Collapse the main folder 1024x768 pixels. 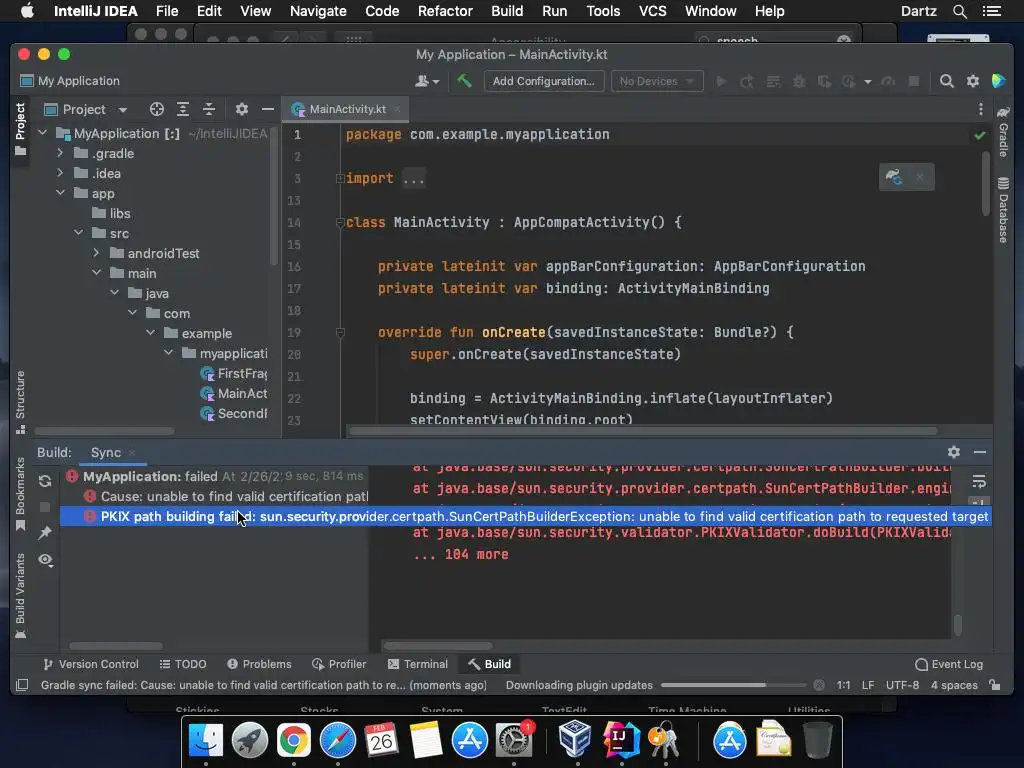[x=96, y=273]
